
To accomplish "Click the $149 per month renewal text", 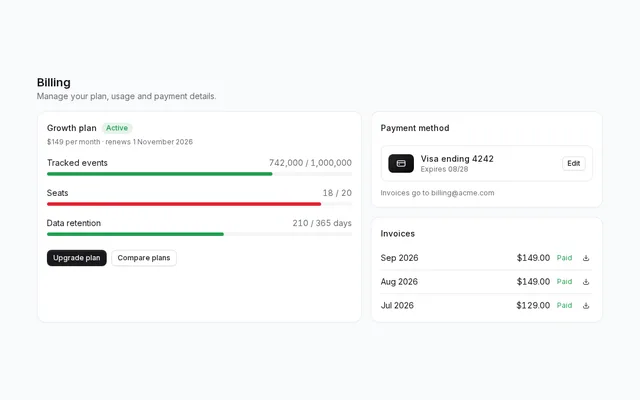I will tap(120, 142).
